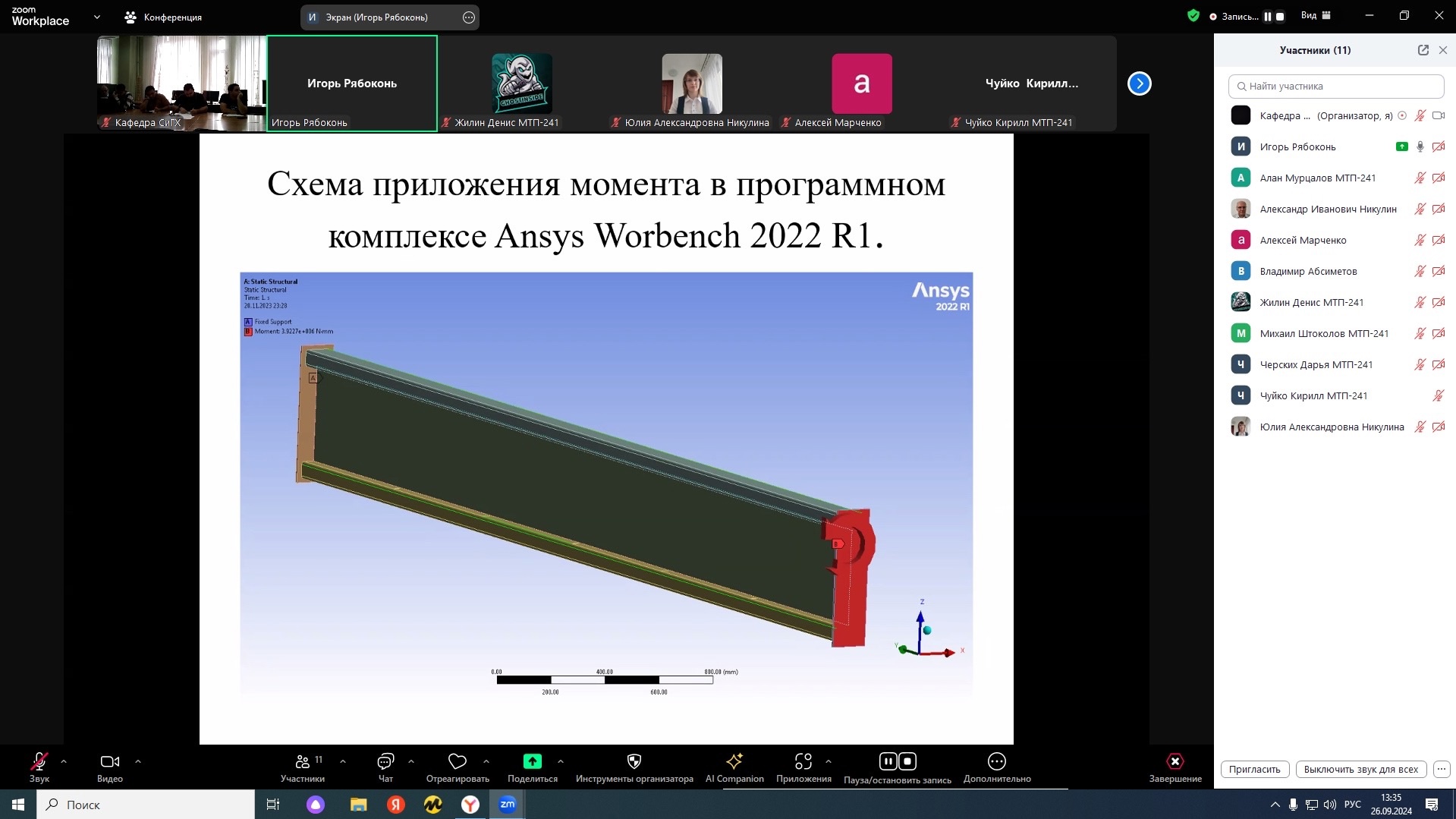
Task: Open the Чат chat button
Action: pyautogui.click(x=385, y=767)
